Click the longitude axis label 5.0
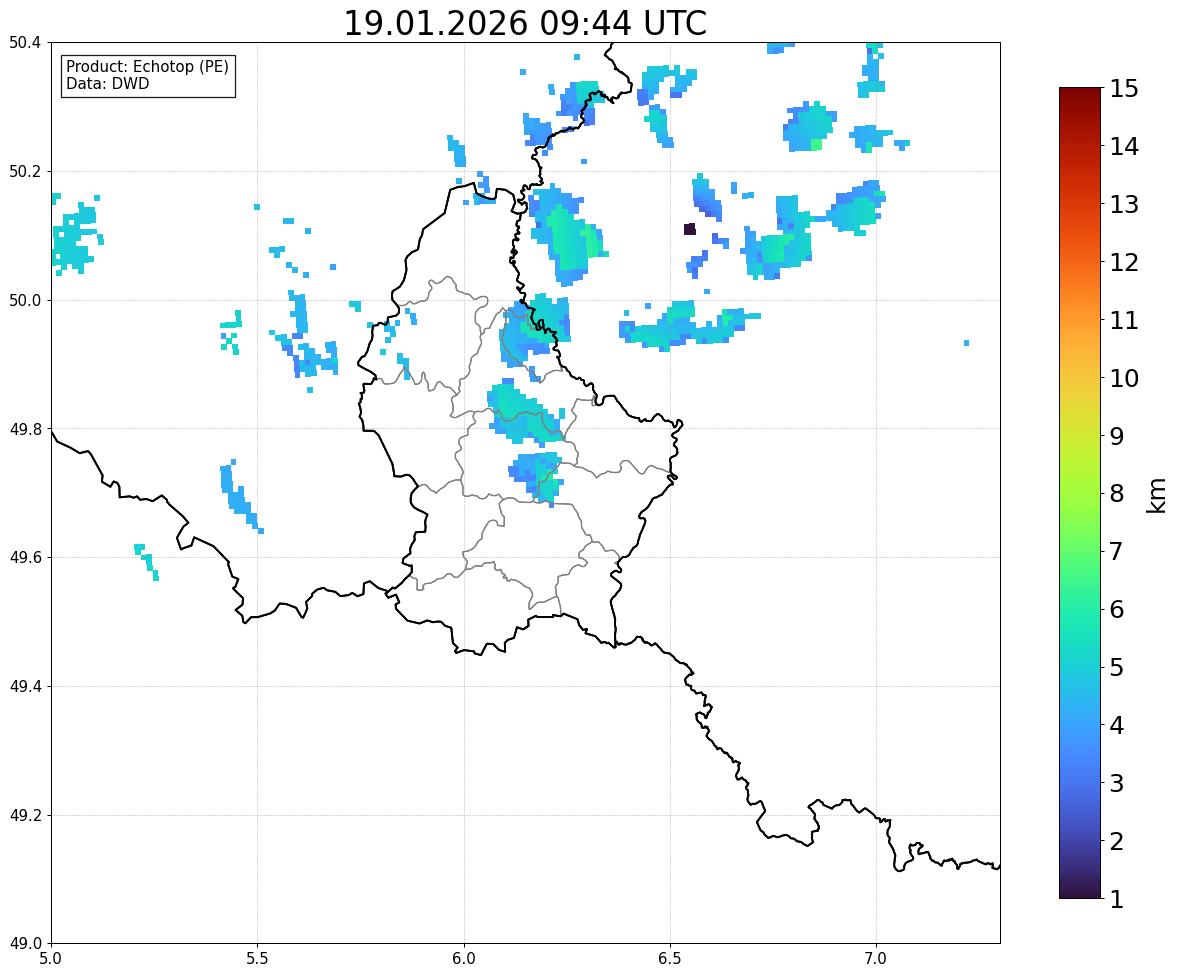 (51, 959)
